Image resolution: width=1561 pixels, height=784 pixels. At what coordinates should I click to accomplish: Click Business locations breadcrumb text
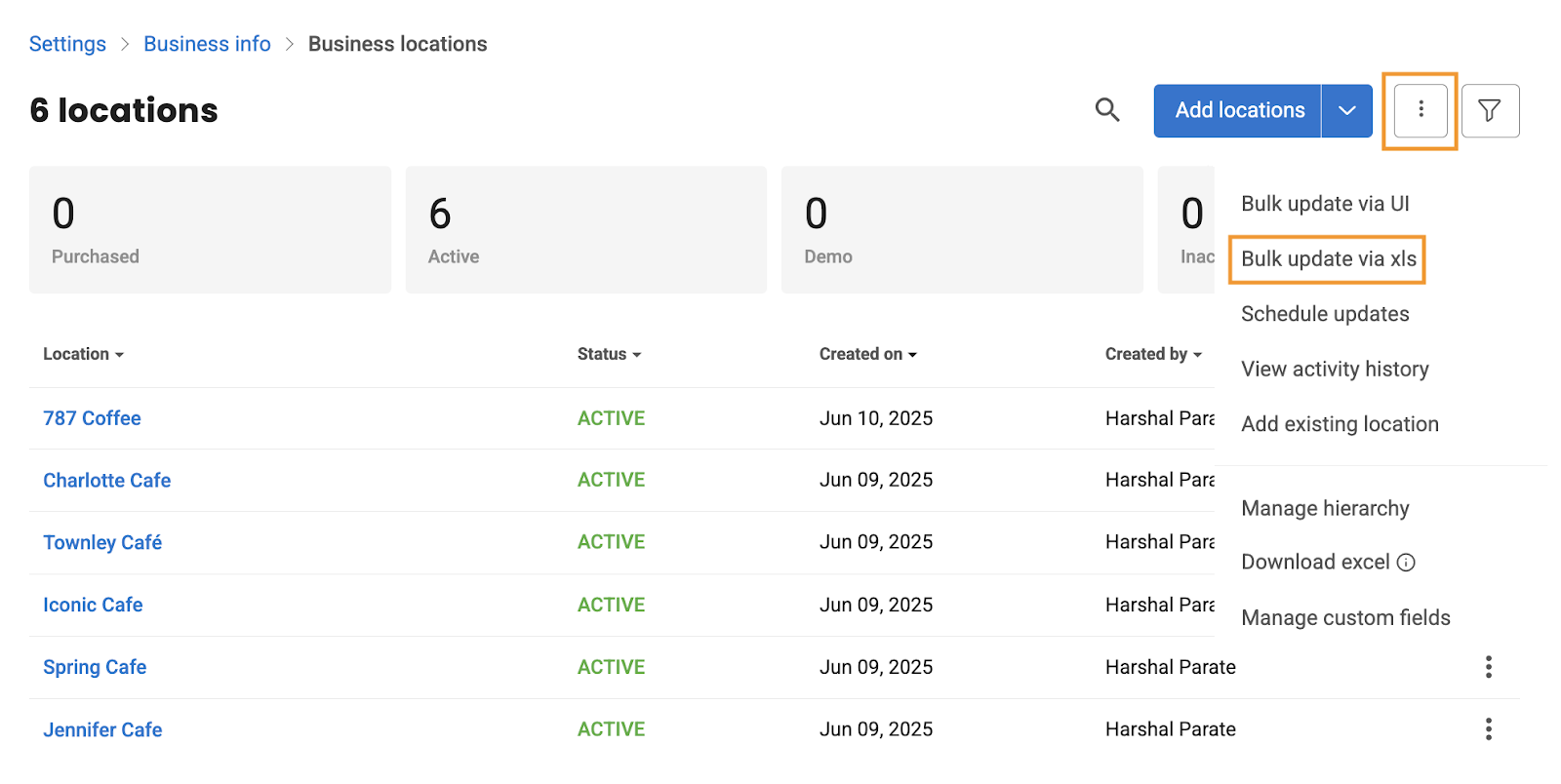click(397, 44)
